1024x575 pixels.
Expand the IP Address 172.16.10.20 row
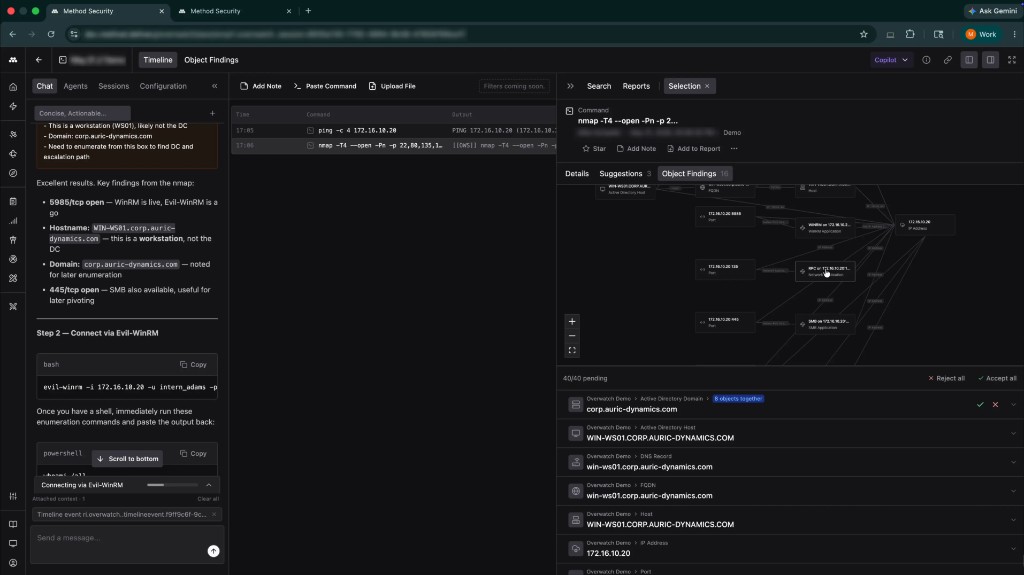point(1014,548)
